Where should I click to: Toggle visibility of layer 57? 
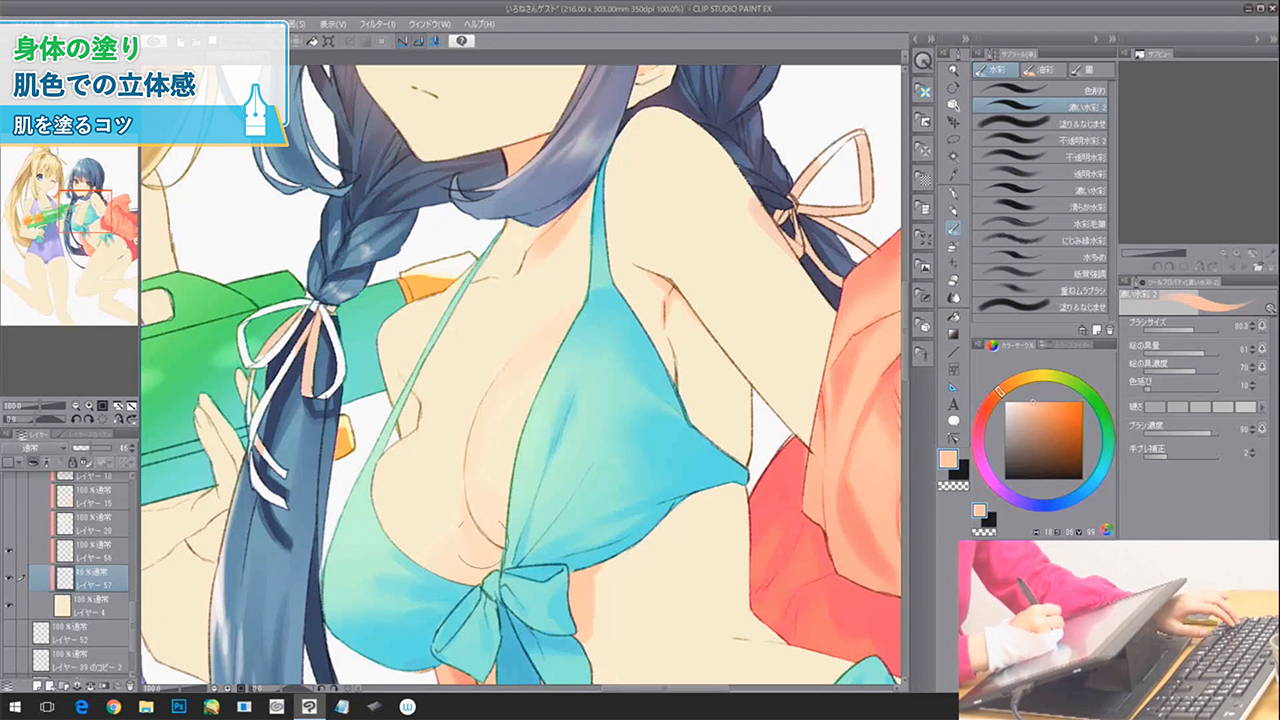(x=9, y=578)
